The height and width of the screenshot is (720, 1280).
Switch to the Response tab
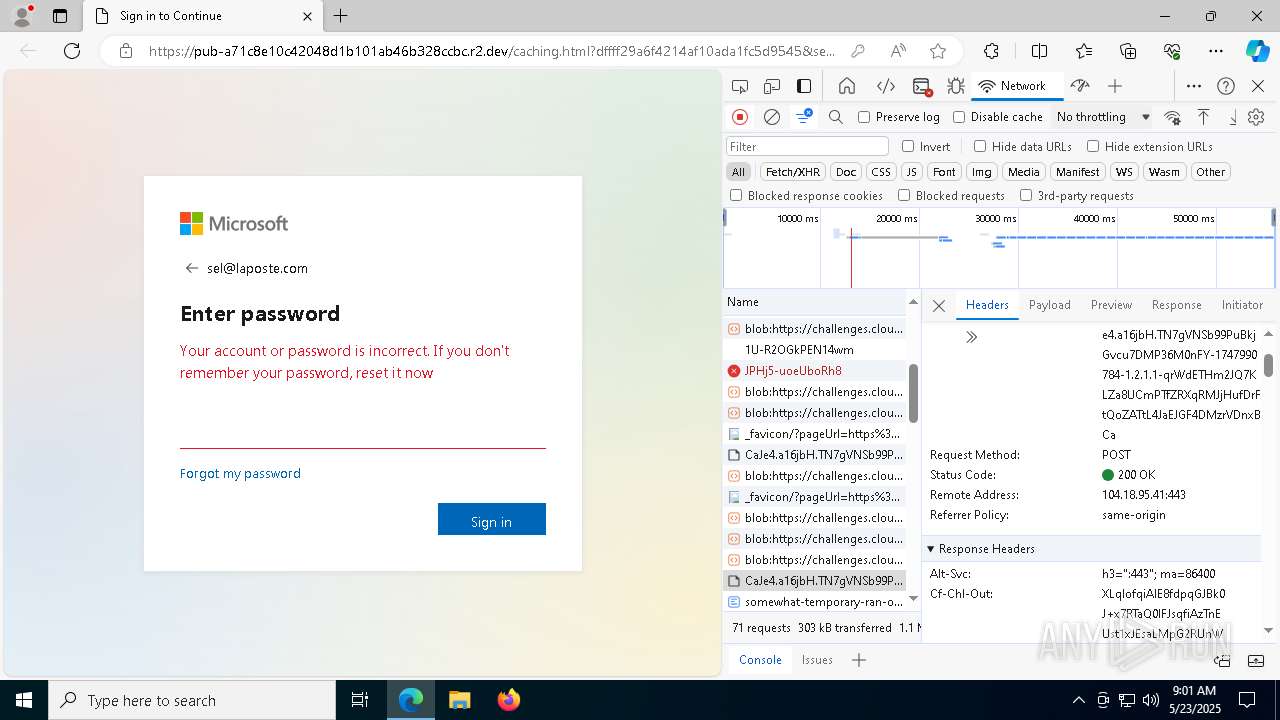pos(1176,305)
